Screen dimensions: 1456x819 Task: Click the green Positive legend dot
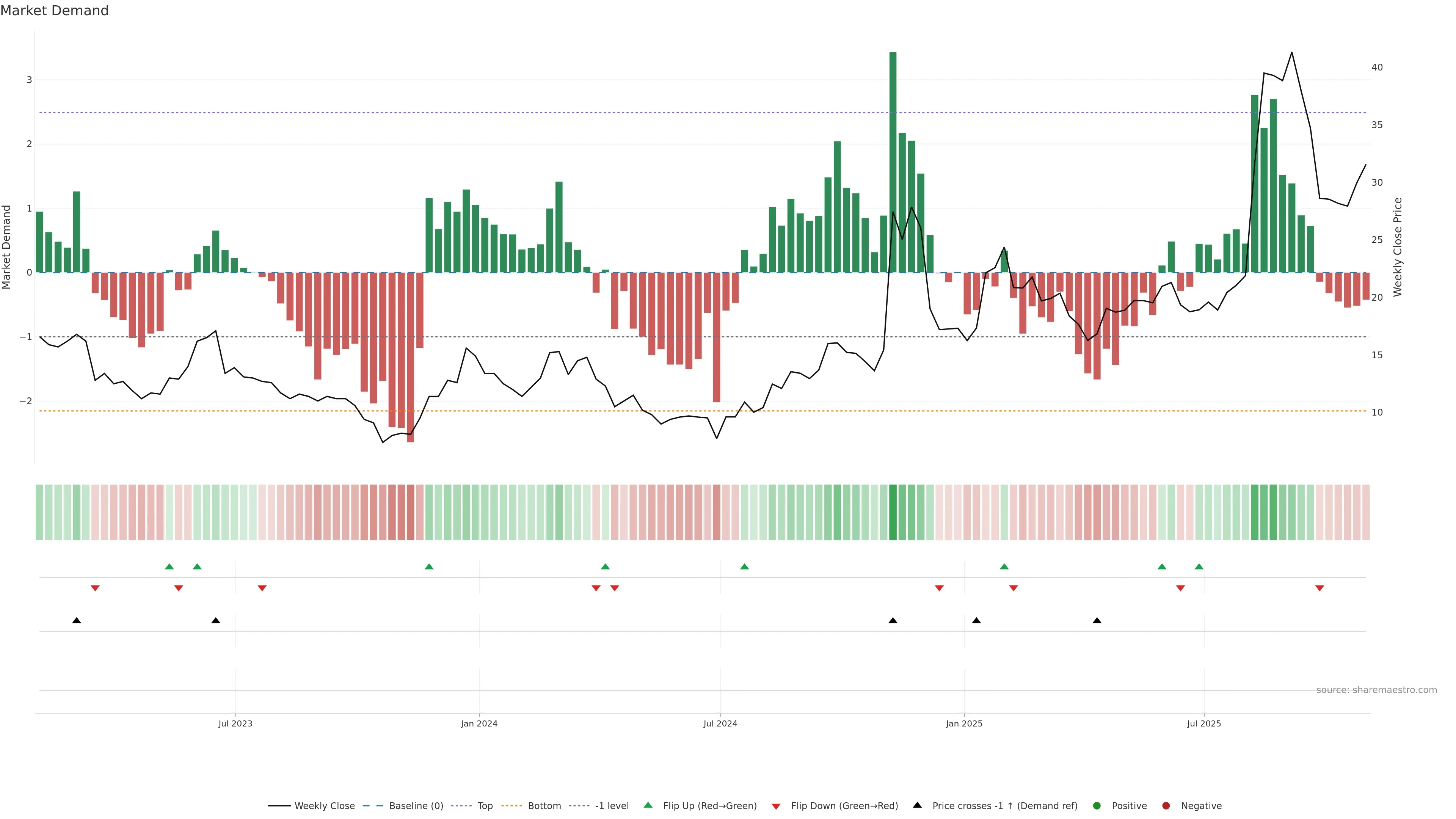pyautogui.click(x=1097, y=806)
